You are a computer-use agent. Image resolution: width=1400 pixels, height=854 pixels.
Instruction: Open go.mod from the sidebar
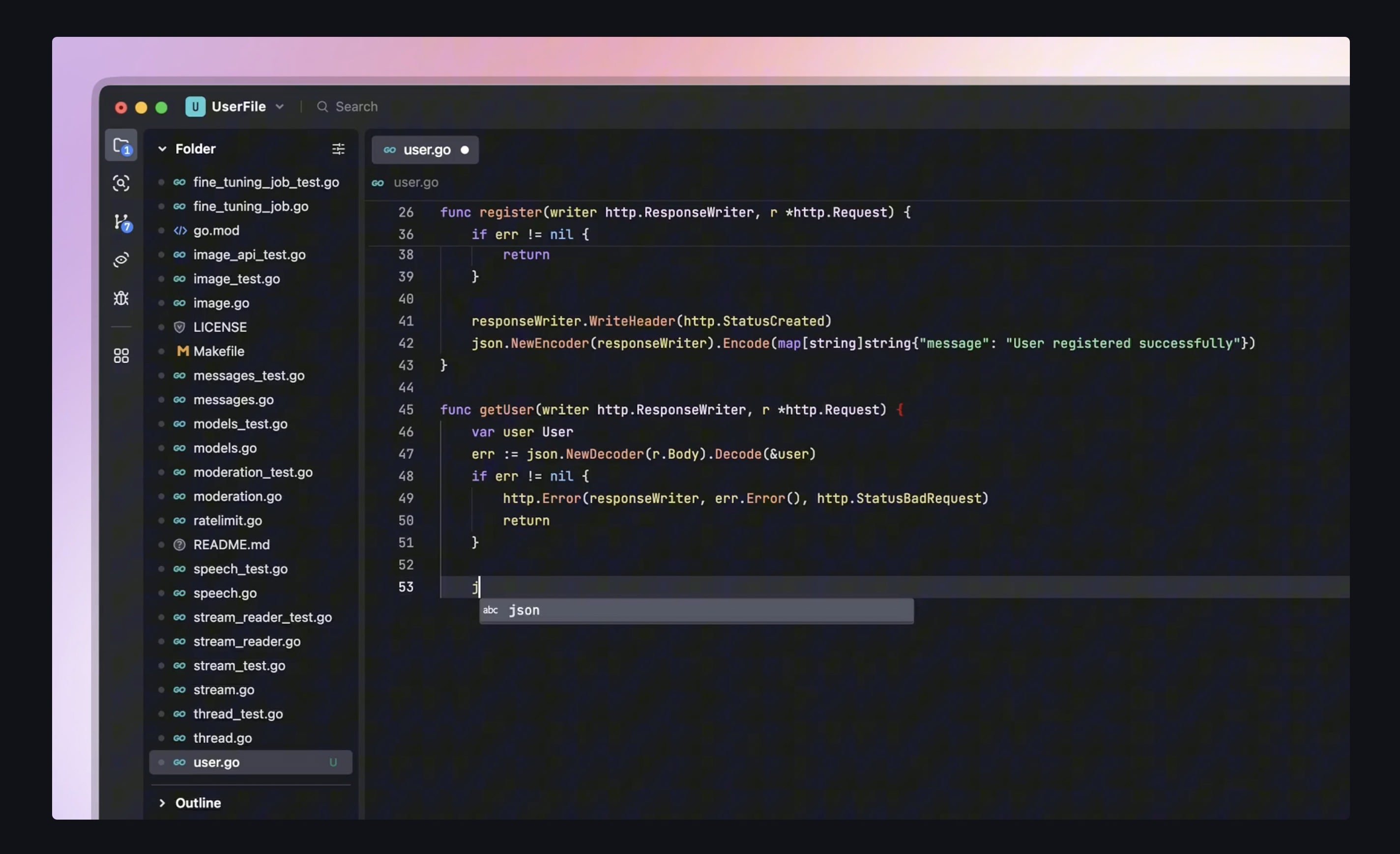tap(218, 231)
